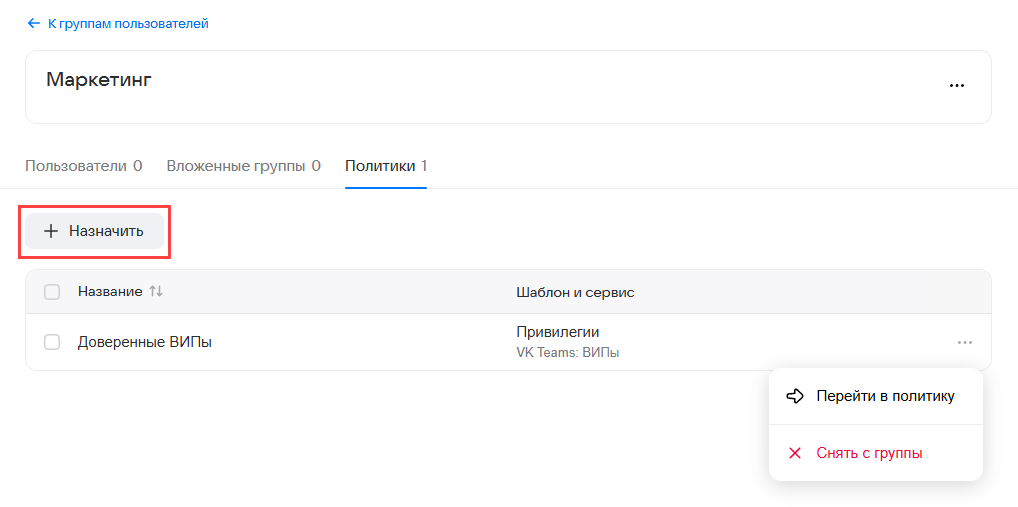The width and height of the screenshot is (1018, 507).
Task: Switch to the Вложенные группы tab
Action: pyautogui.click(x=243, y=166)
